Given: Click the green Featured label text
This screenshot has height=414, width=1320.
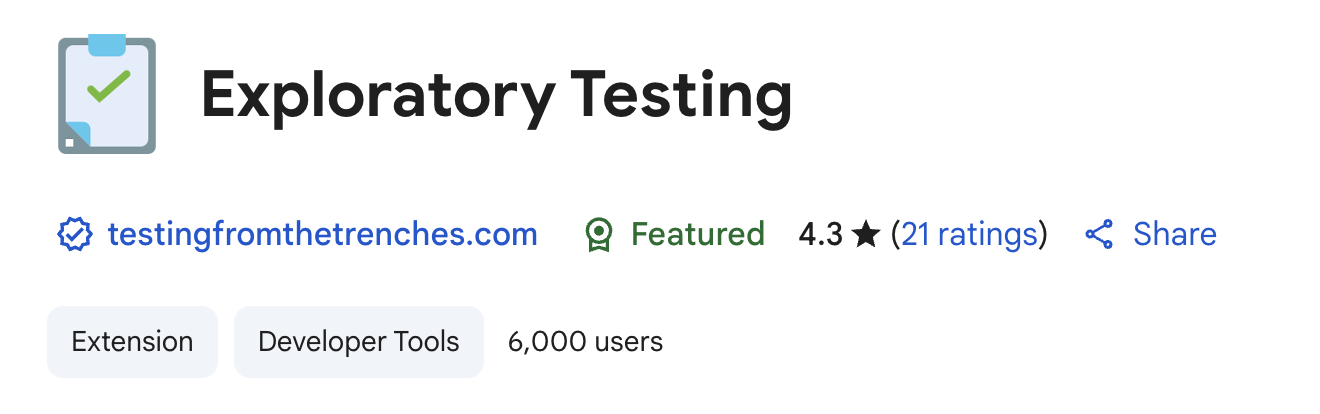Looking at the screenshot, I should click(x=698, y=235).
